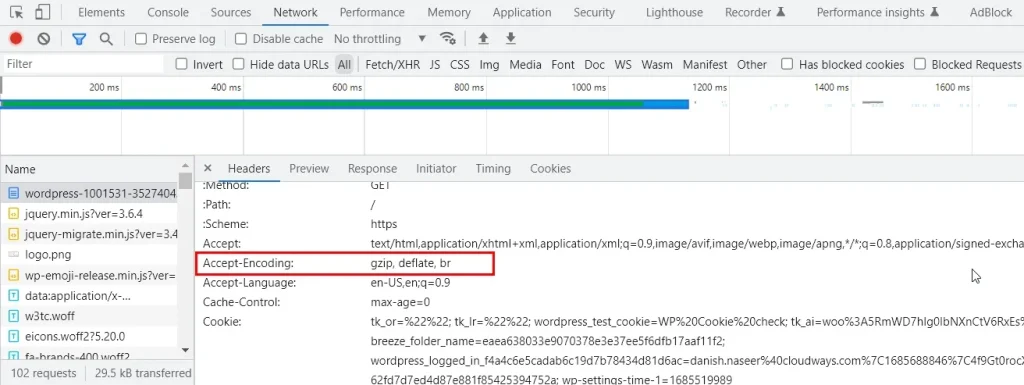
Task: Click the font icon beside eicons.woff2
Action: coord(14,337)
